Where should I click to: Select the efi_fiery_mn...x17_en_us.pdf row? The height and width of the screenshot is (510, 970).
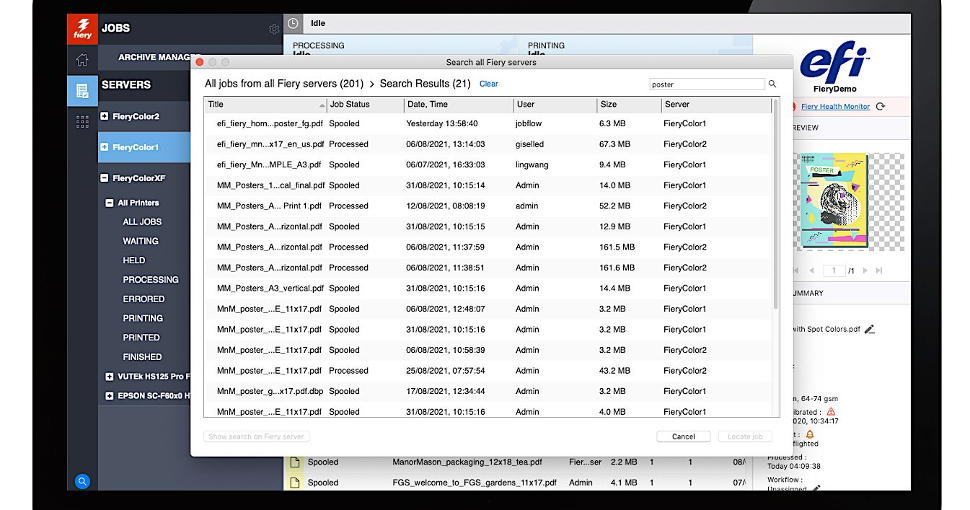point(489,144)
